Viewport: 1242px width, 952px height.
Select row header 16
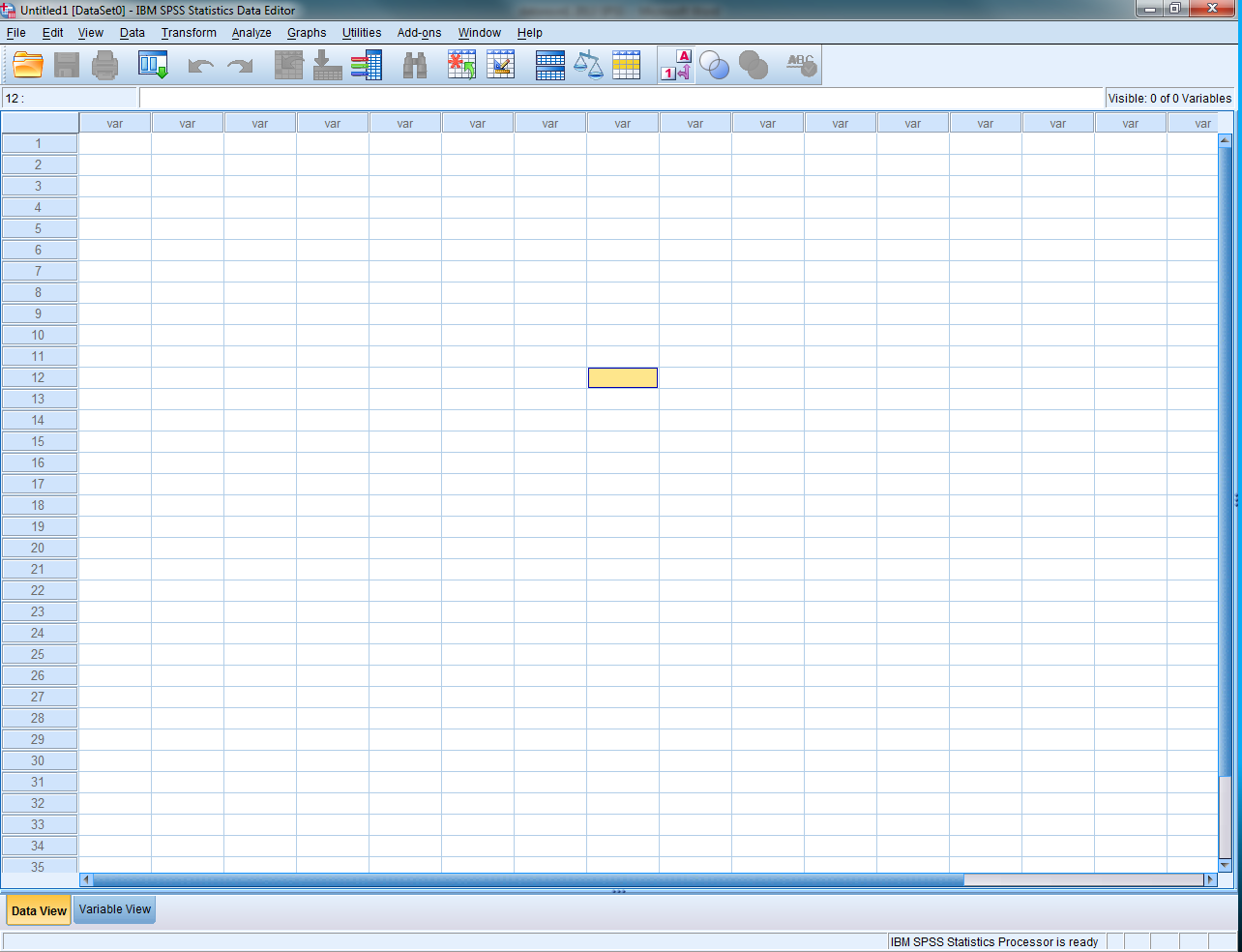(39, 462)
